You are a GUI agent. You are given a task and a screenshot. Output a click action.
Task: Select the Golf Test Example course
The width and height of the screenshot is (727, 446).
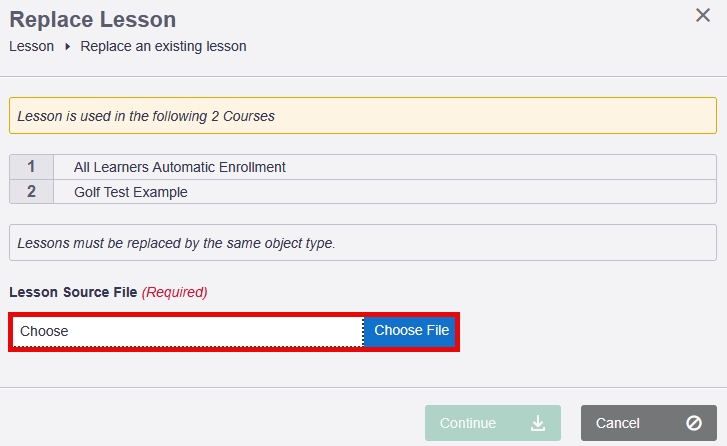click(131, 191)
